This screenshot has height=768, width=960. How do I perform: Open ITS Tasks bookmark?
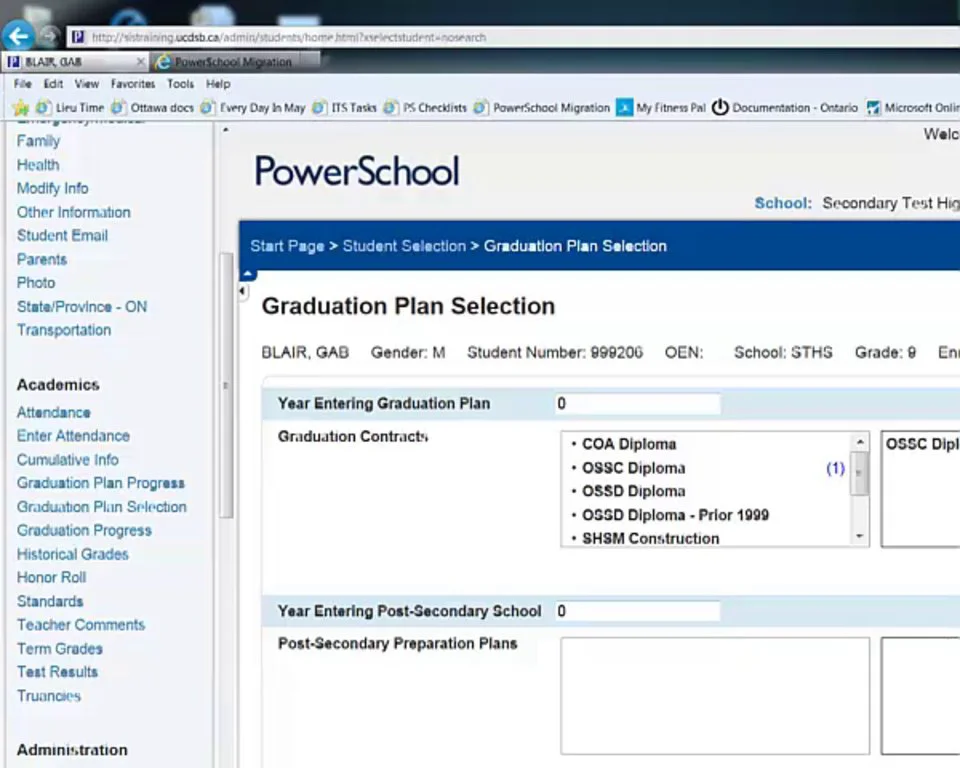345,108
